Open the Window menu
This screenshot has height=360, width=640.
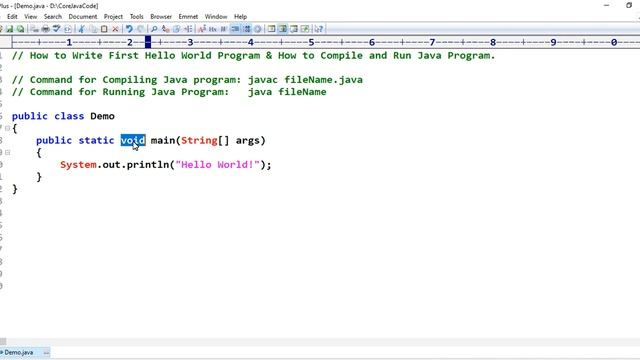pyautogui.click(x=216, y=17)
